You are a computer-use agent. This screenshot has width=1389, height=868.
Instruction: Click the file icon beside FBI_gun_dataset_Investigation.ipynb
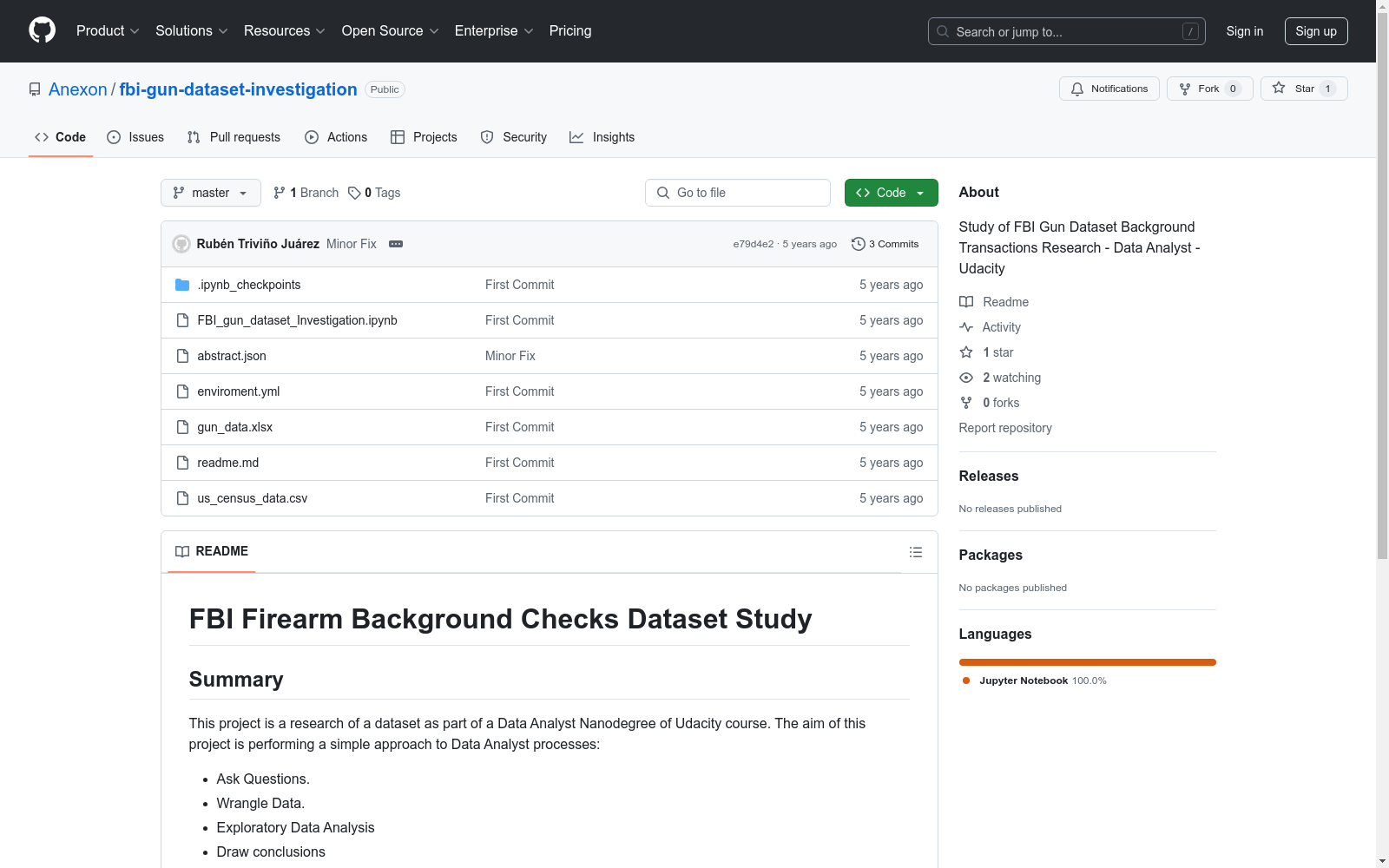182,320
